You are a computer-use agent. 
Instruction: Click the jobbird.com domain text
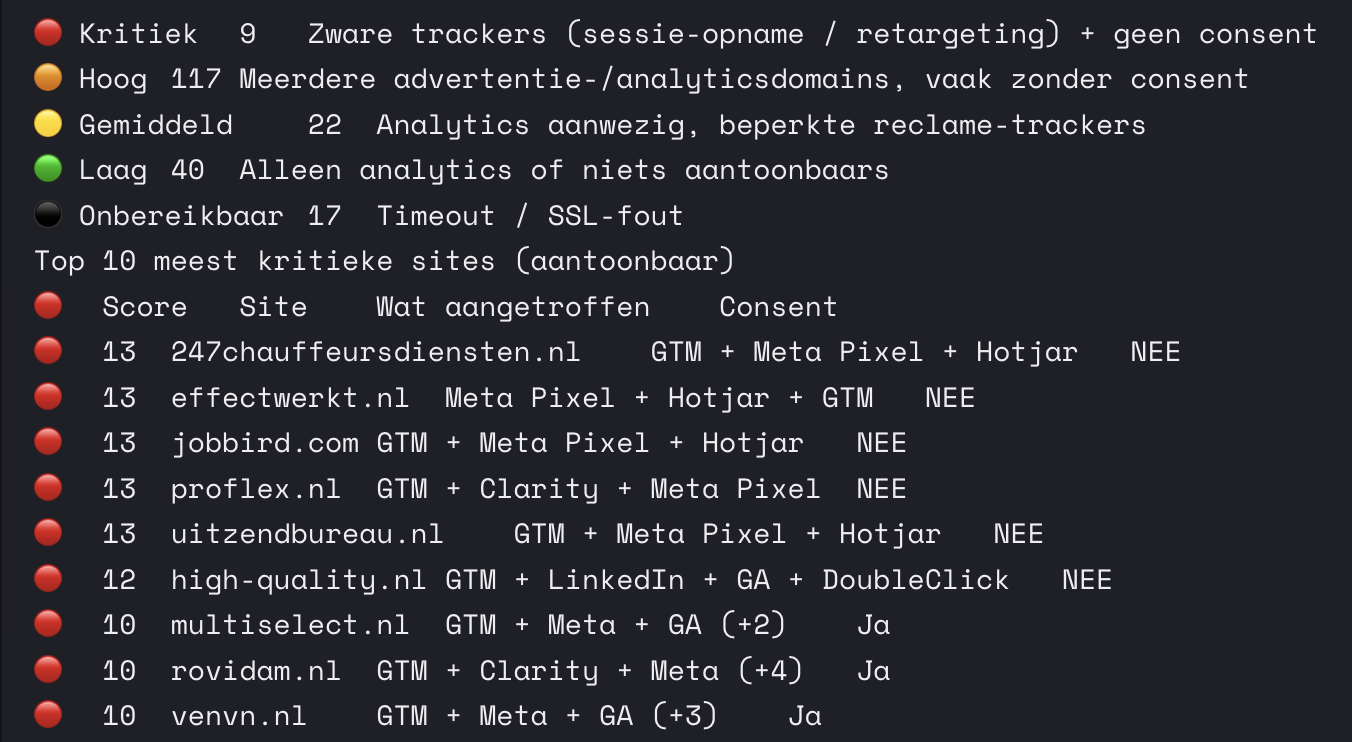tap(264, 443)
